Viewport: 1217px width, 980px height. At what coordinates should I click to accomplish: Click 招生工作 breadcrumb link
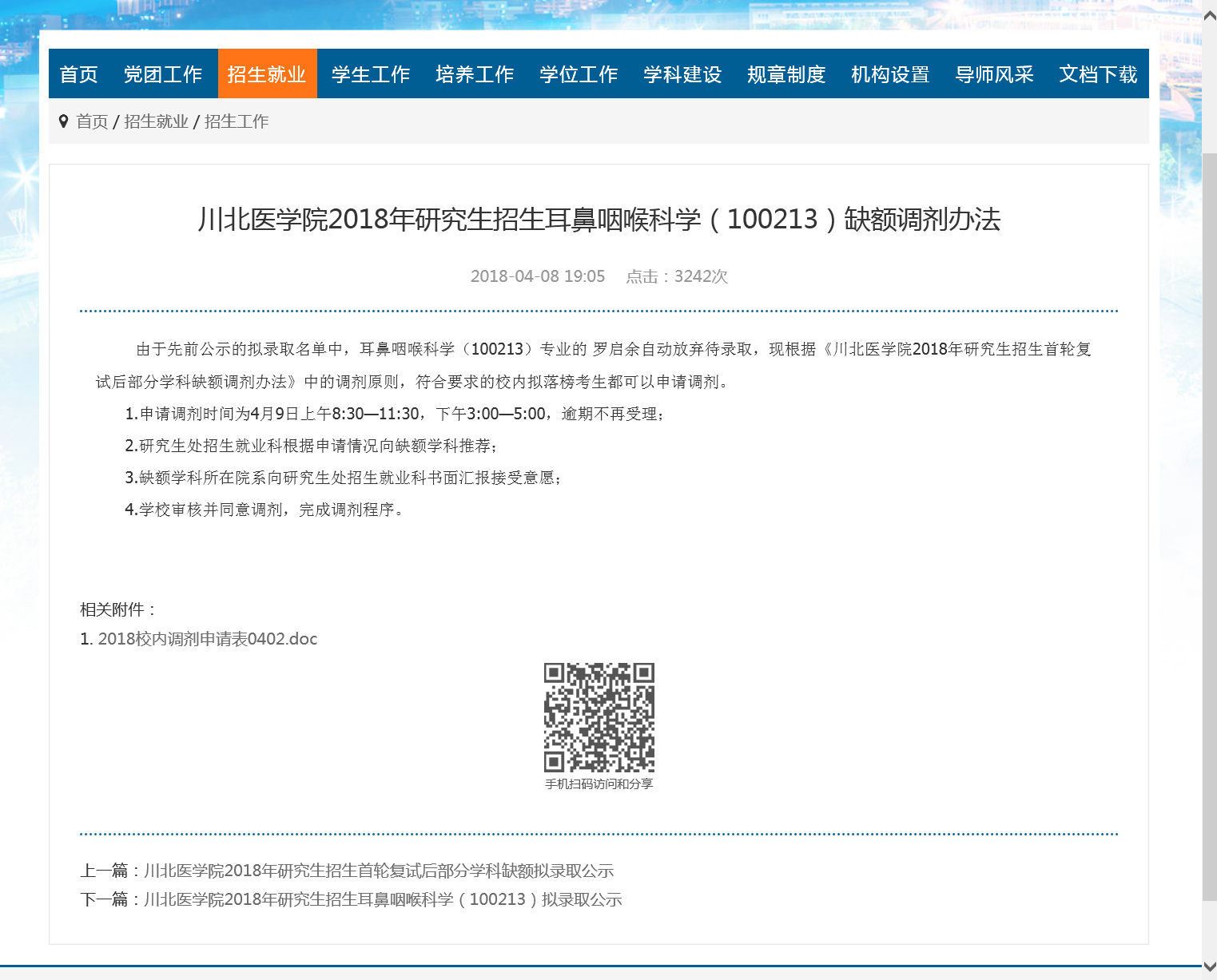237,121
